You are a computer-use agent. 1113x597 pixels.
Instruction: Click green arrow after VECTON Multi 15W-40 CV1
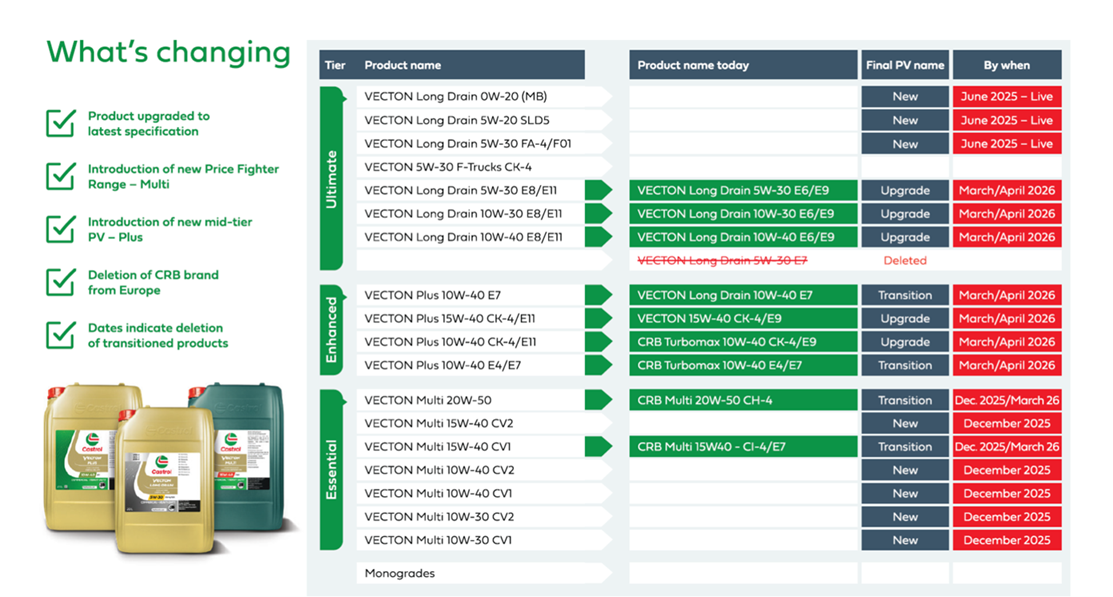(598, 447)
